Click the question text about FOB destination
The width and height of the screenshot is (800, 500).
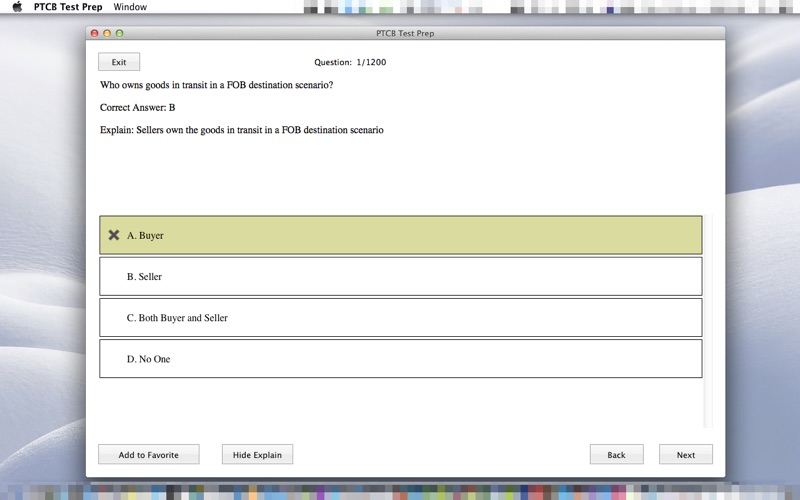coord(216,85)
